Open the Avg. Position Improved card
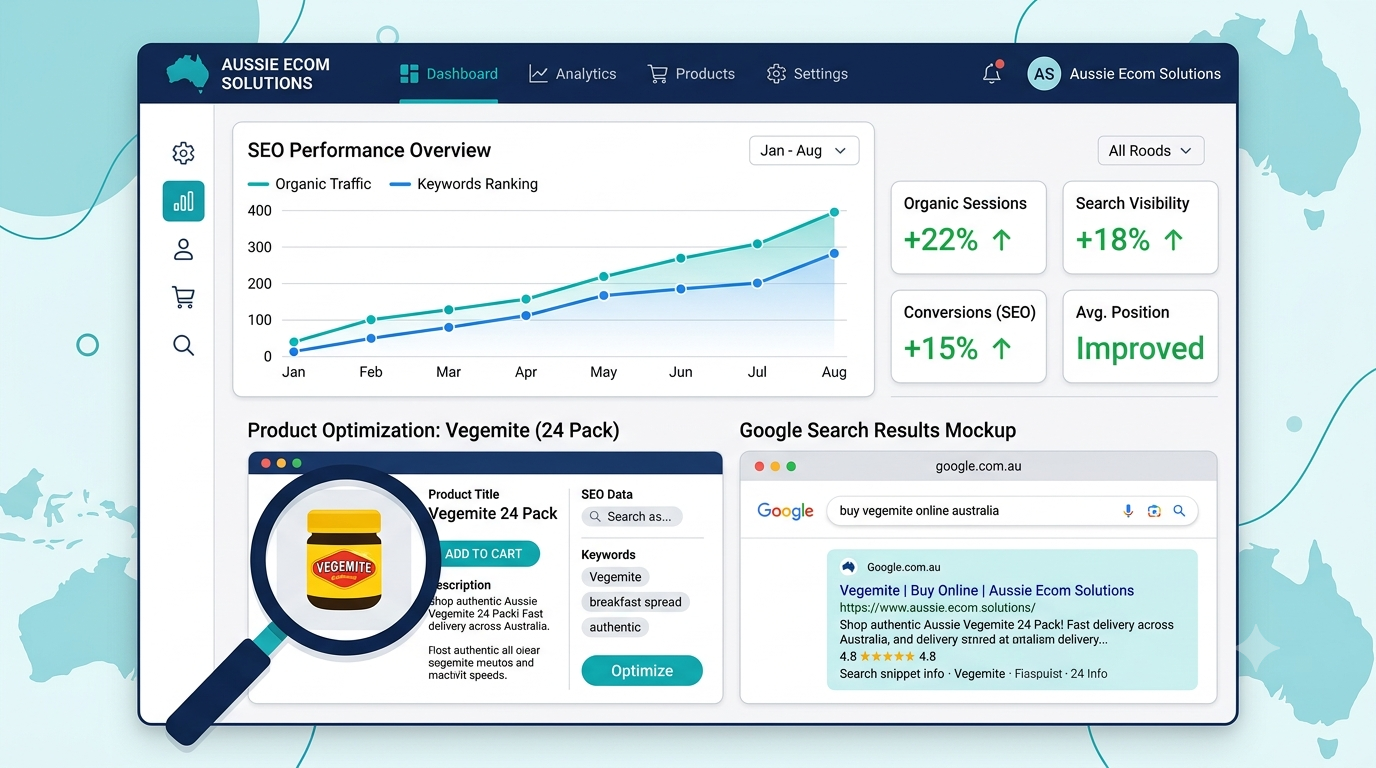 1140,337
